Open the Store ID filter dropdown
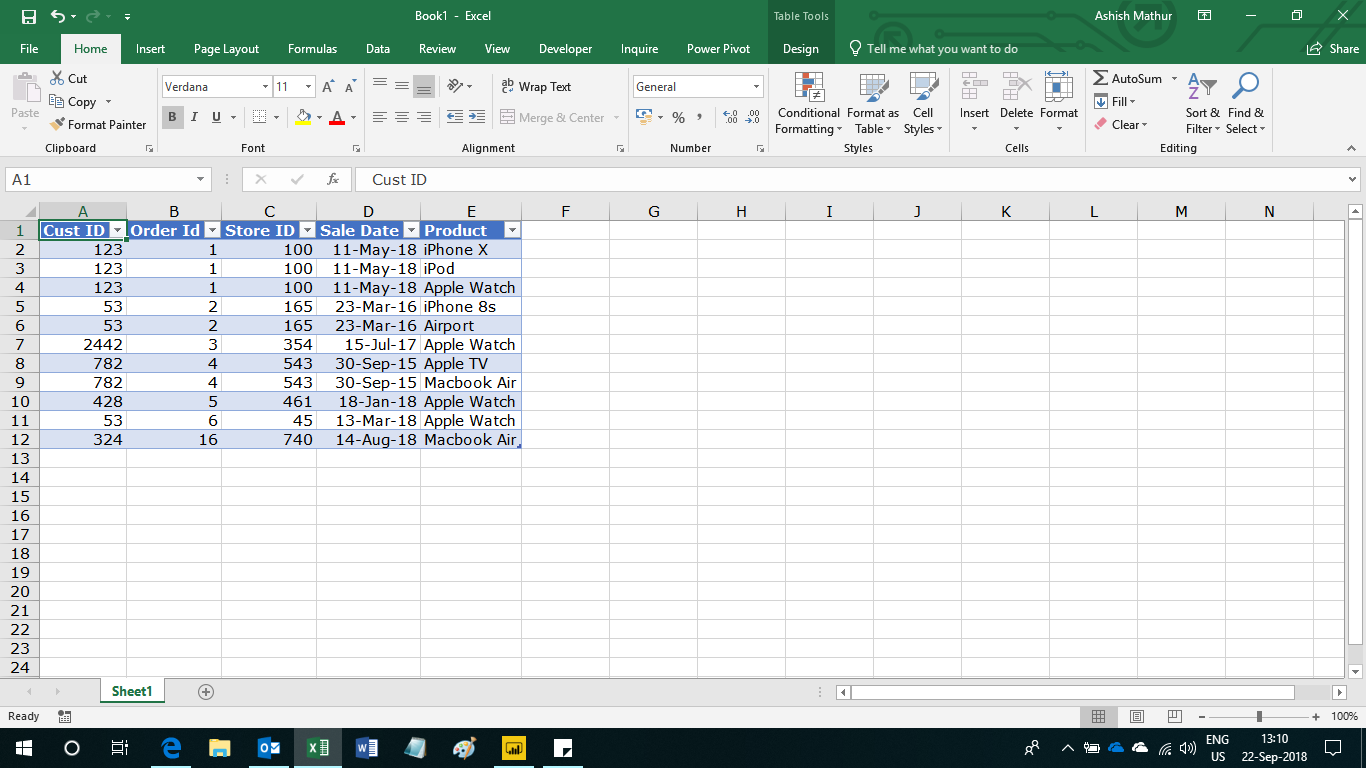Viewport: 1366px width, 768px height. click(x=307, y=230)
